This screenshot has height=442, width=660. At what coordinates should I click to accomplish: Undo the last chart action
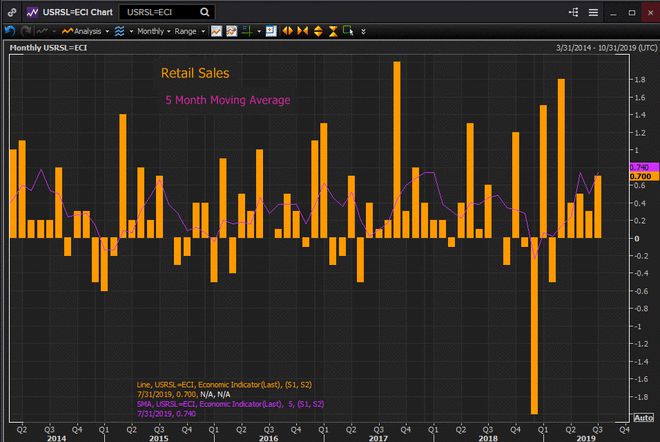(10, 31)
